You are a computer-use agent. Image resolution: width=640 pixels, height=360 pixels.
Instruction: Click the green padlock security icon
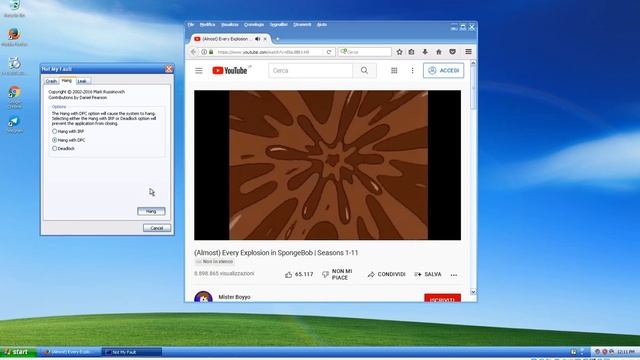click(211, 52)
